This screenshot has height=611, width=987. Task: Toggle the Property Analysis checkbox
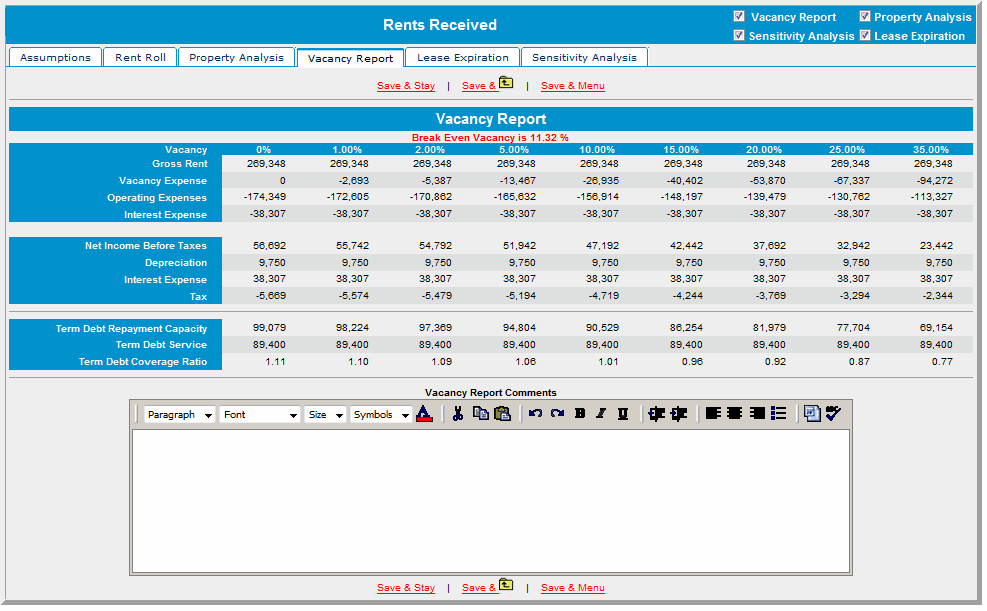pyautogui.click(x=865, y=17)
